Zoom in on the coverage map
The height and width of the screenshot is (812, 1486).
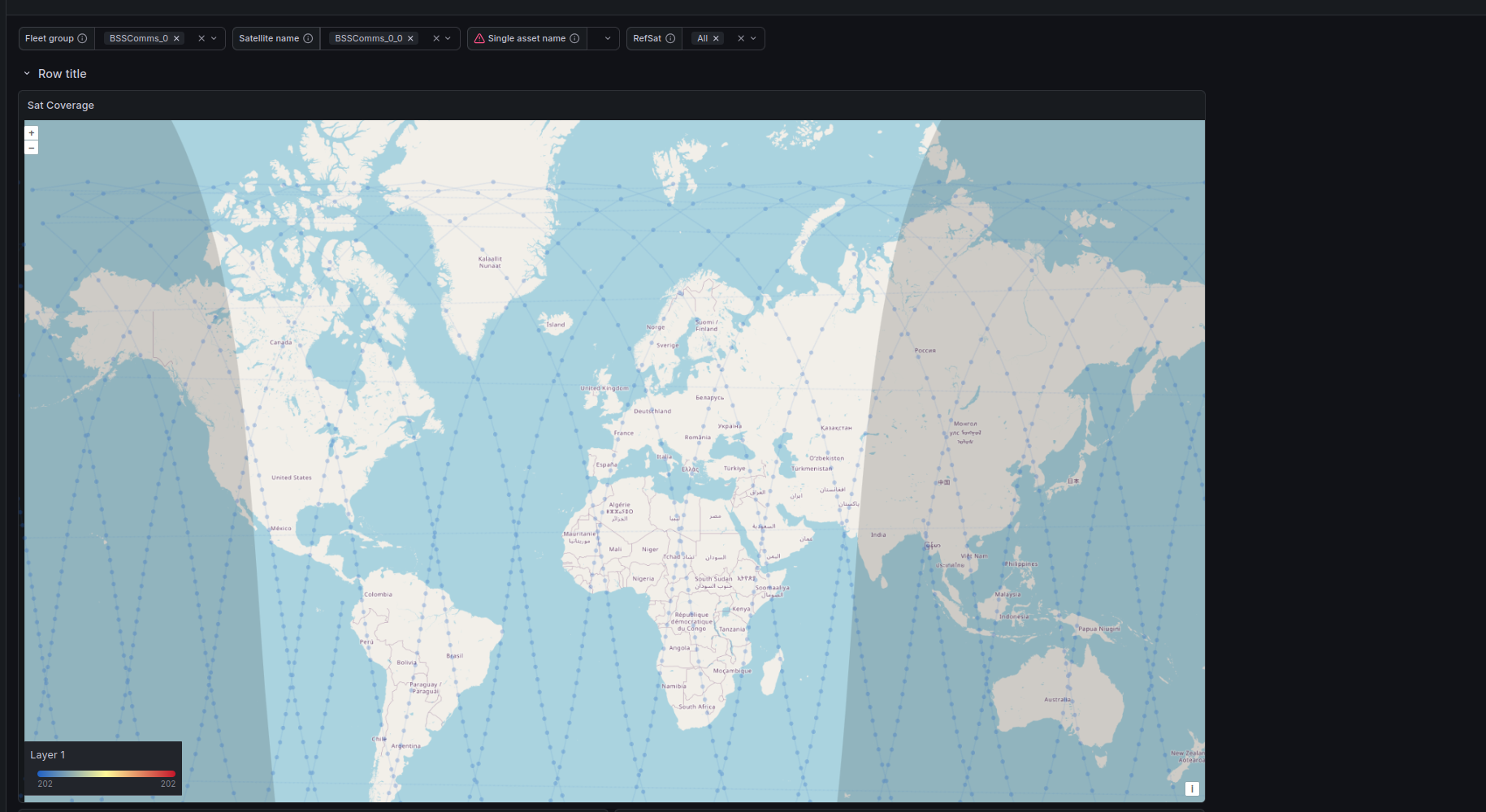coord(32,133)
